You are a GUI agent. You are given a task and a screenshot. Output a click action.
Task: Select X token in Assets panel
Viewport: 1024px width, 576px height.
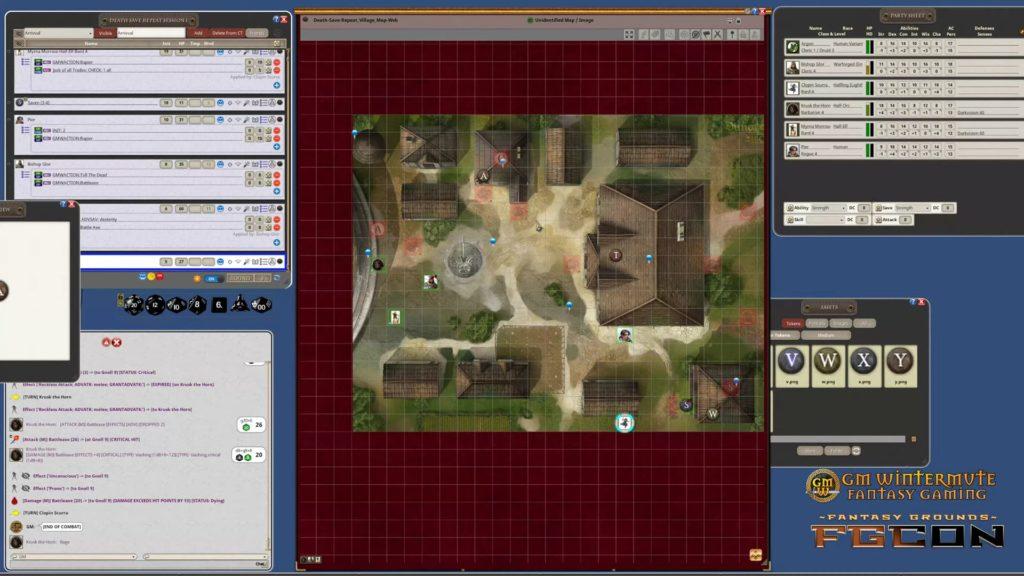tap(863, 366)
